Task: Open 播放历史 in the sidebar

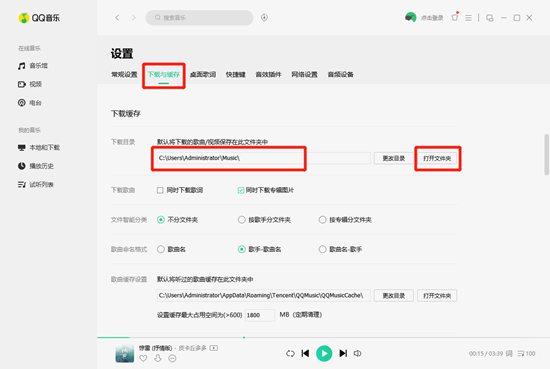Action: [x=35, y=166]
